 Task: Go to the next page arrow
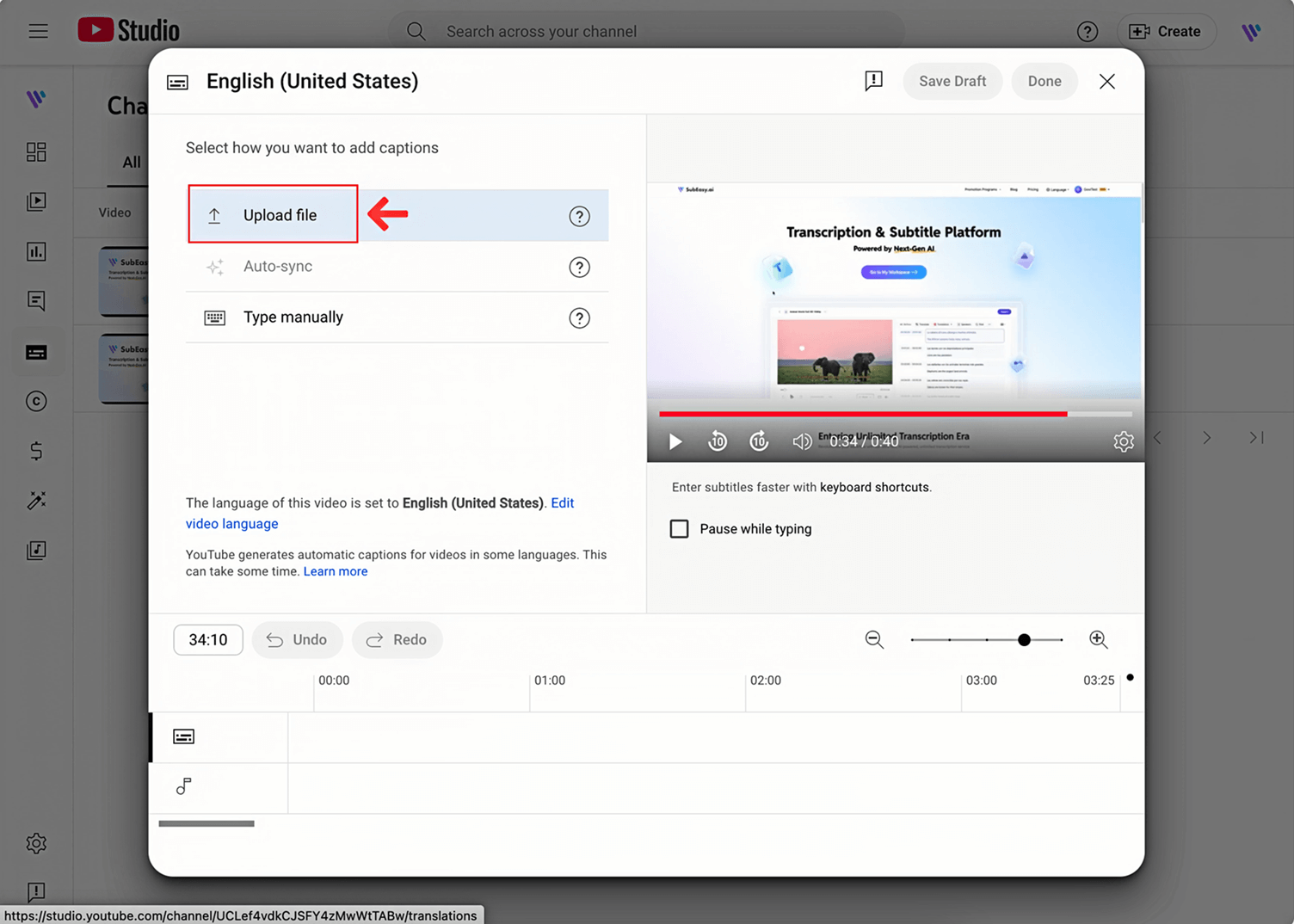[x=1207, y=438]
